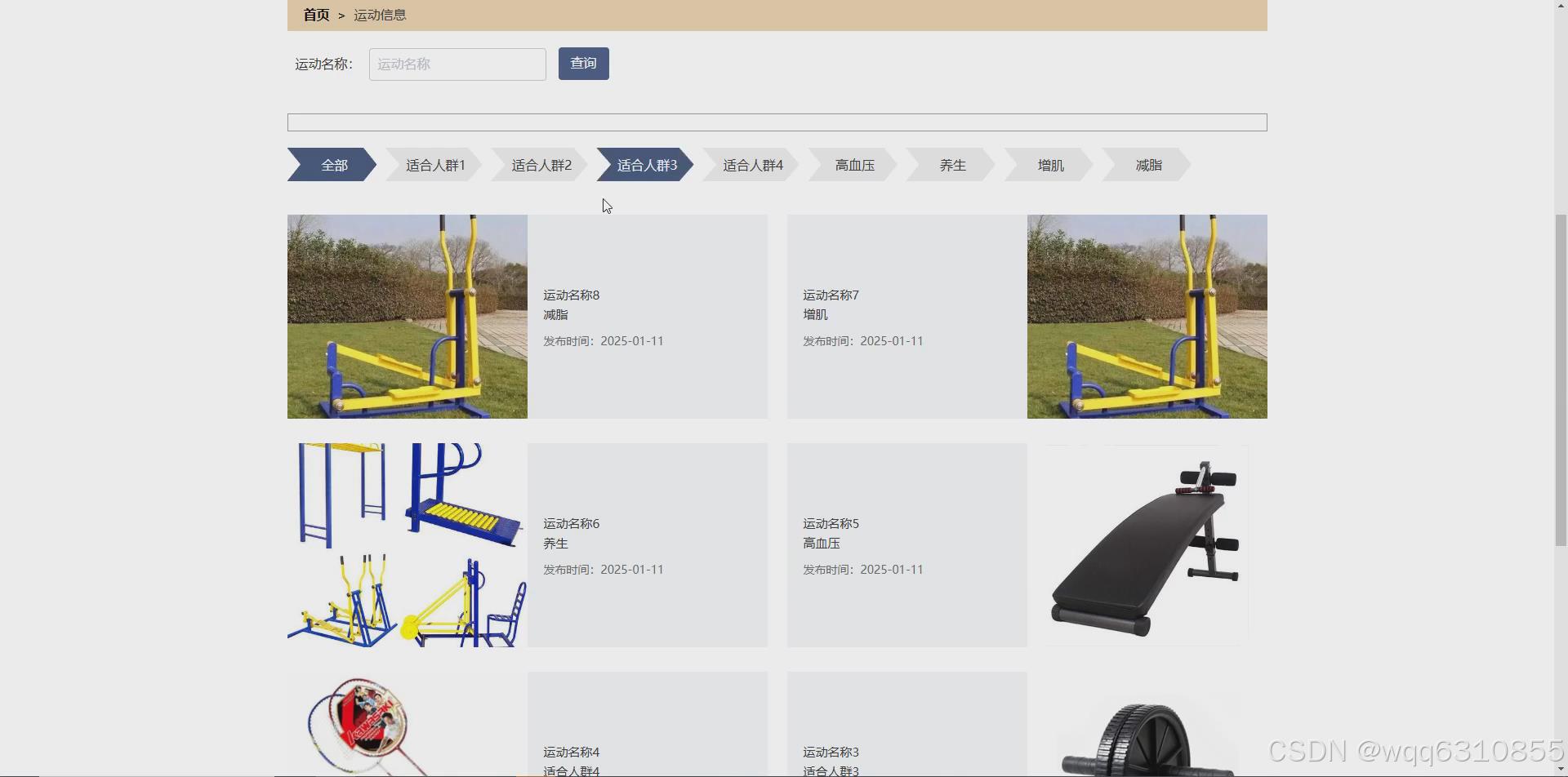Viewport: 1568px width, 777px height.
Task: Click the 高血压 label under 运动名称5
Action: tap(822, 544)
